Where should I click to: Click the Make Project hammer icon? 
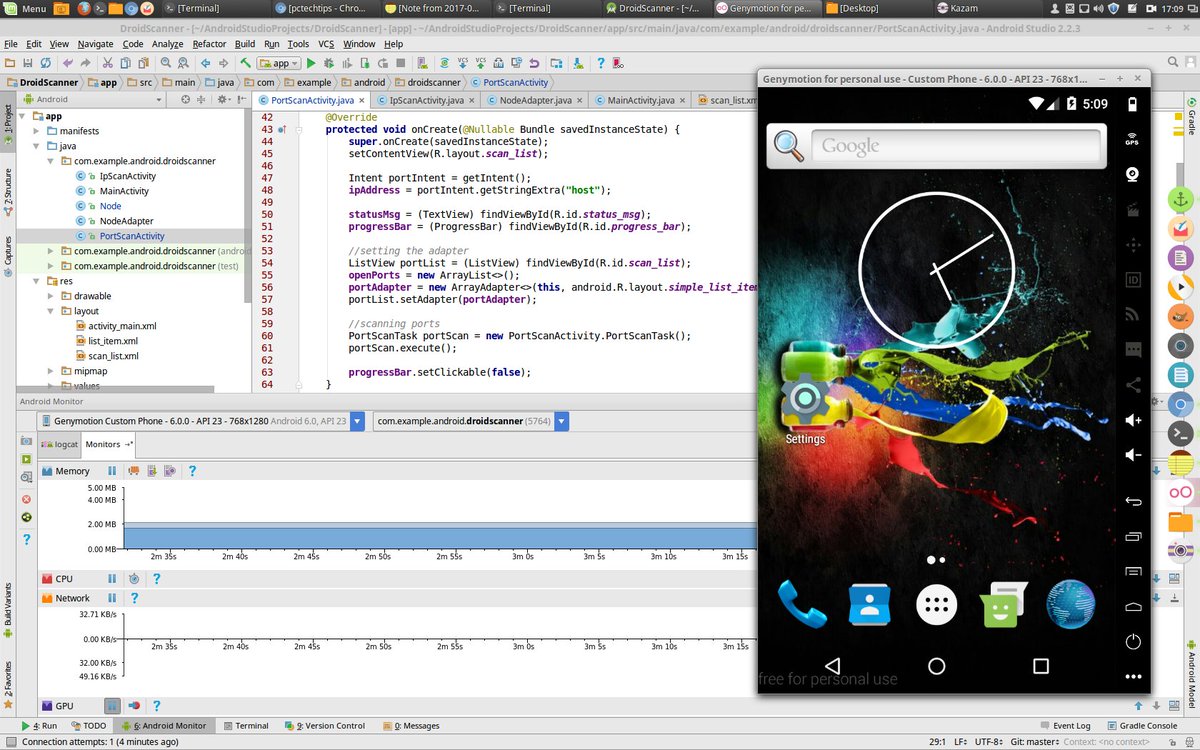click(x=245, y=62)
